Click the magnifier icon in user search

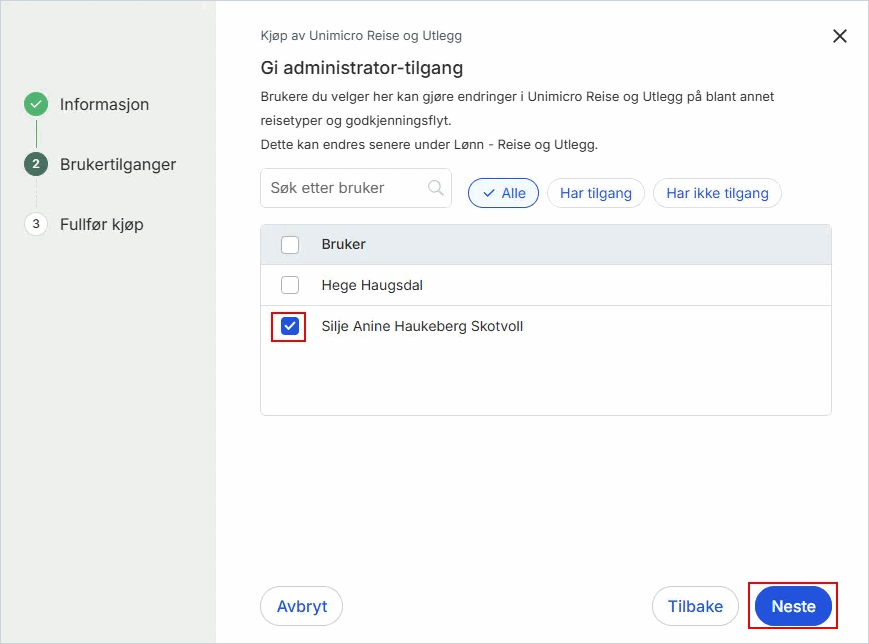click(x=436, y=188)
